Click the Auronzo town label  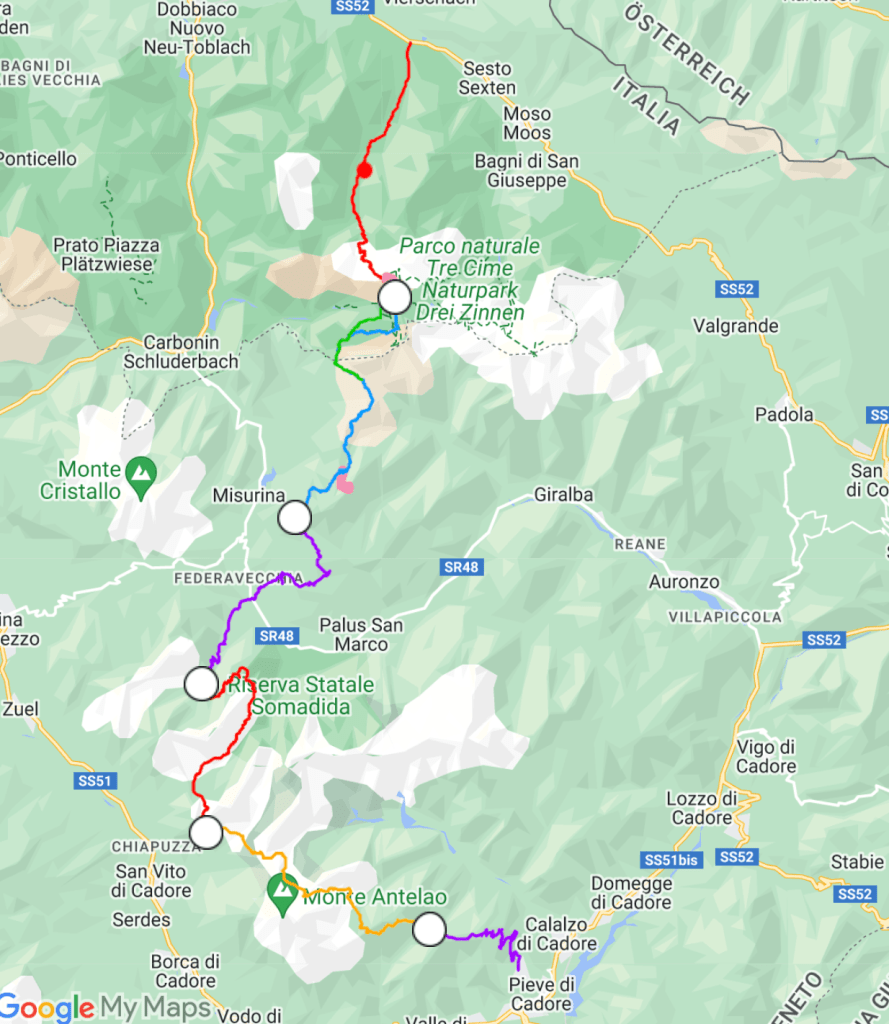684,582
